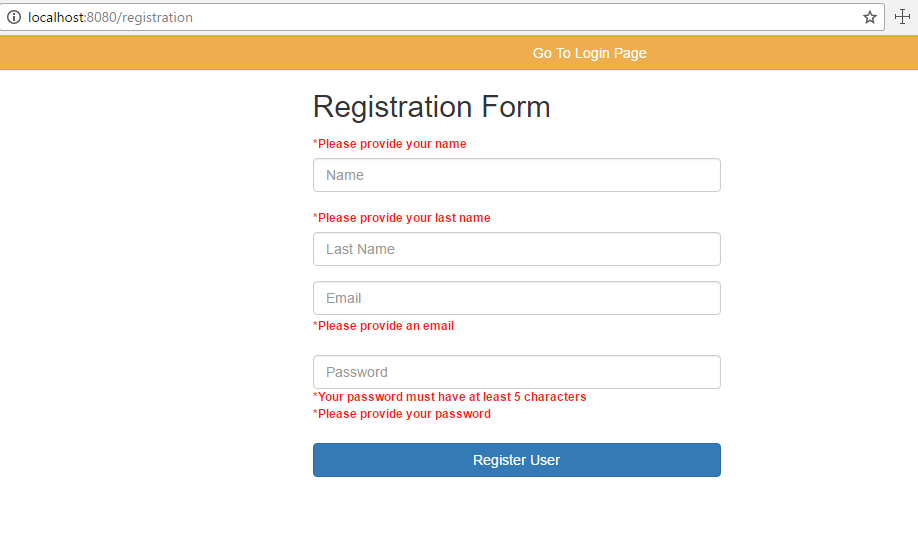
Task: Click the localhost host text in URL
Action: (x=57, y=18)
